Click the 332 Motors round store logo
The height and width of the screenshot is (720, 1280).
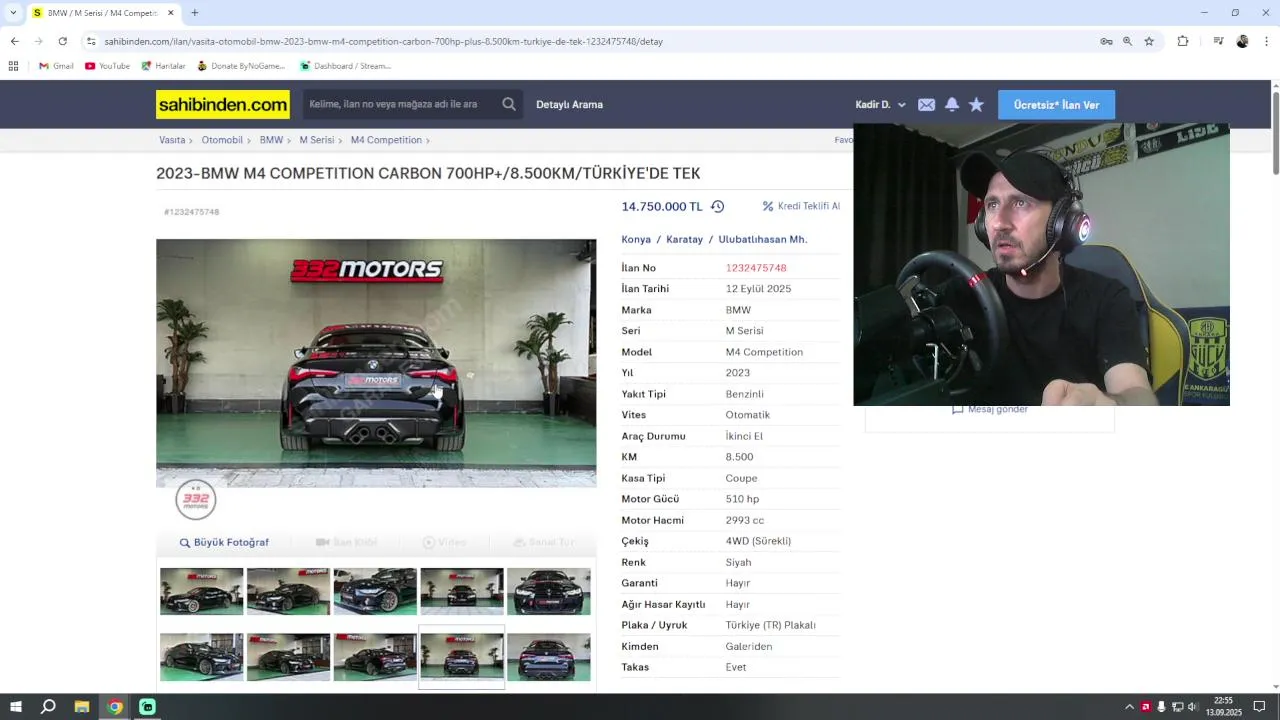click(x=196, y=500)
